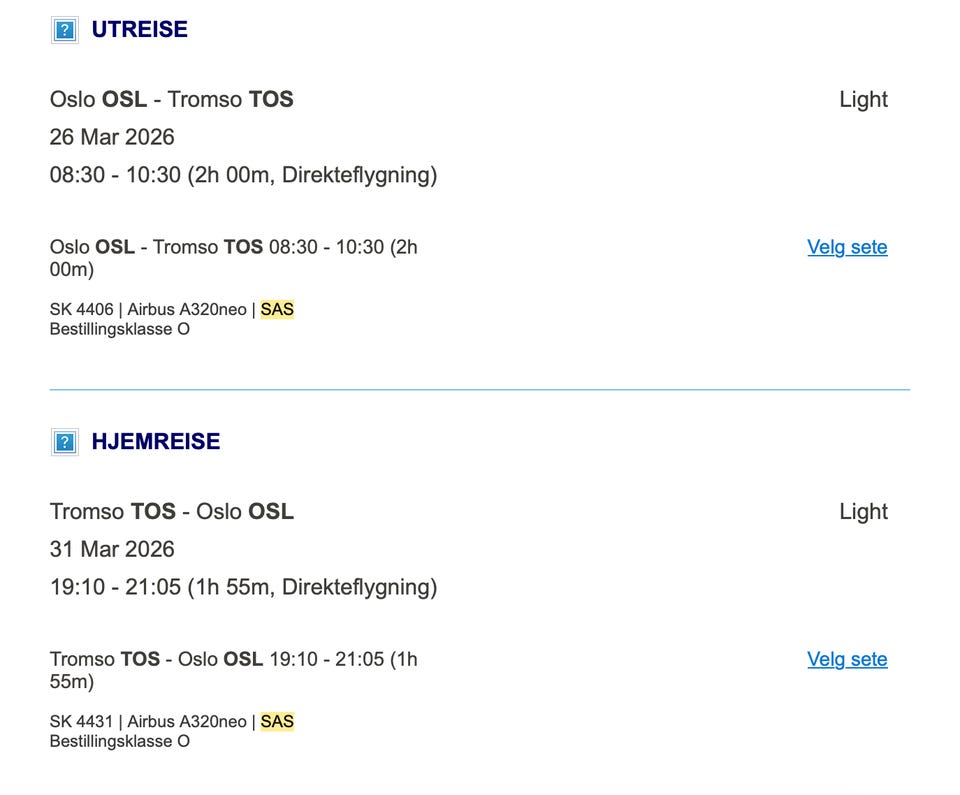
Task: Click highlighted SAS on flight SK 4431
Action: pos(277,722)
